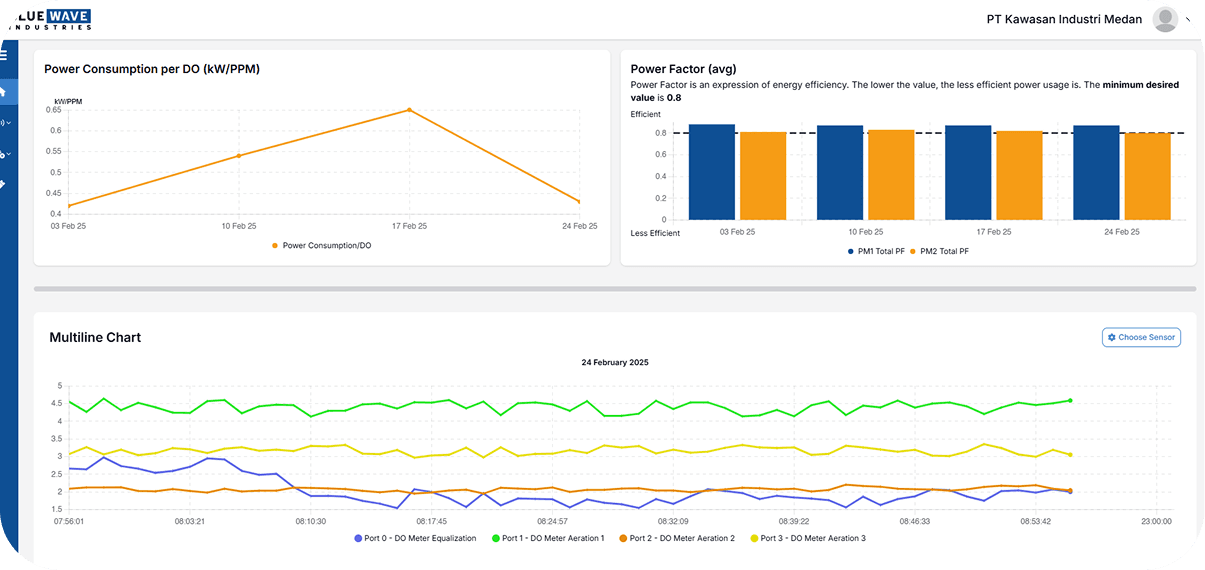Expand the sensor menu chevron in the sidebar
Viewport: 1205px width, 570px height.
(9, 123)
